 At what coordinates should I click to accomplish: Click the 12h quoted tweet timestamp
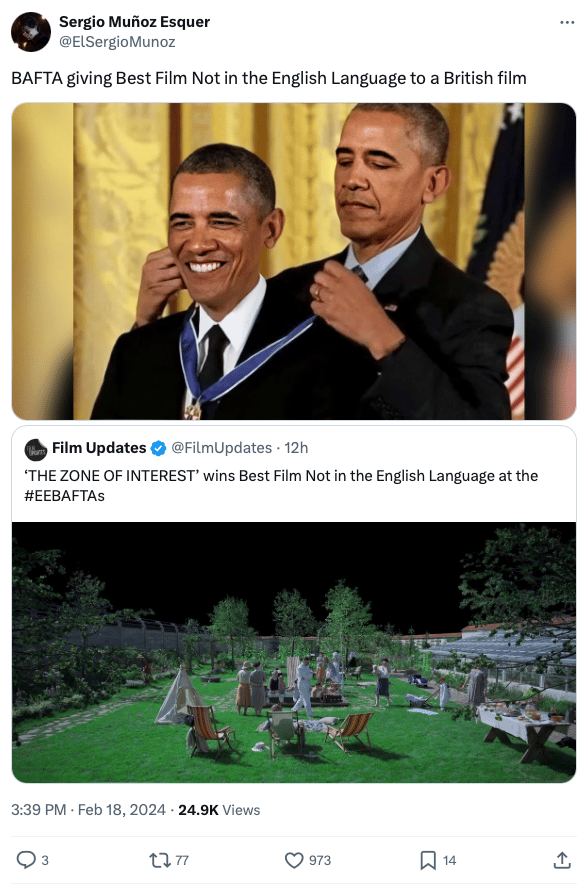point(296,448)
